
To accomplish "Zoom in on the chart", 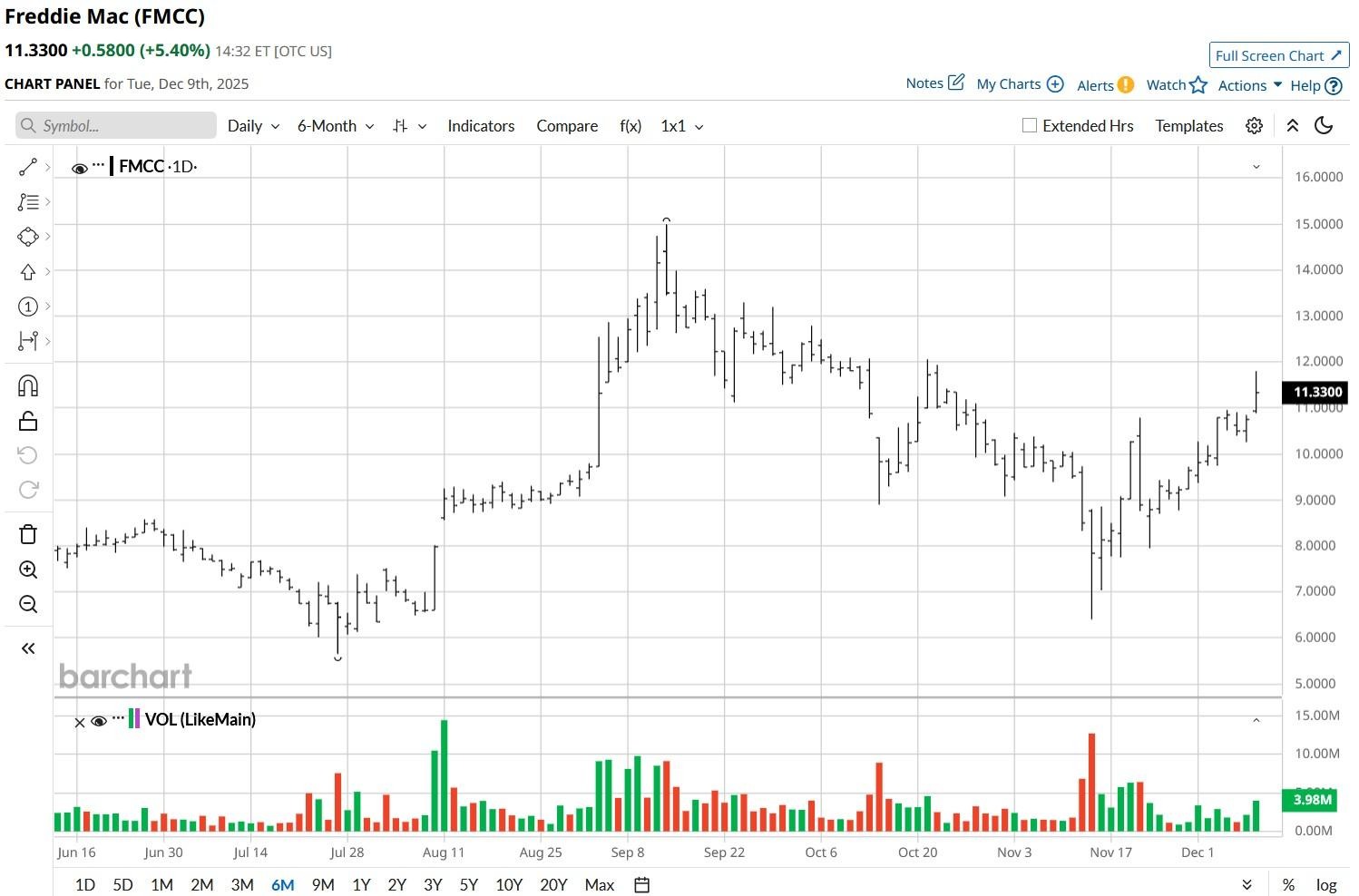I will click(x=28, y=570).
